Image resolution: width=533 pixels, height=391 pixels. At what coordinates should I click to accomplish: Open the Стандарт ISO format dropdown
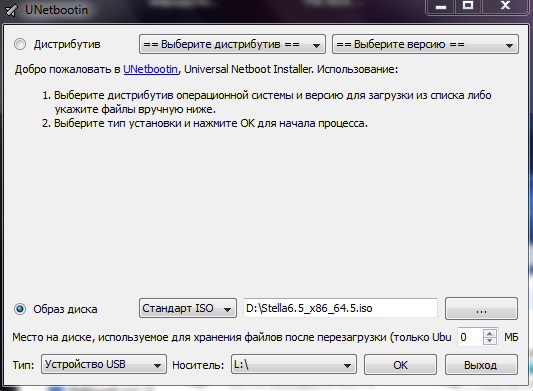[x=188, y=308]
